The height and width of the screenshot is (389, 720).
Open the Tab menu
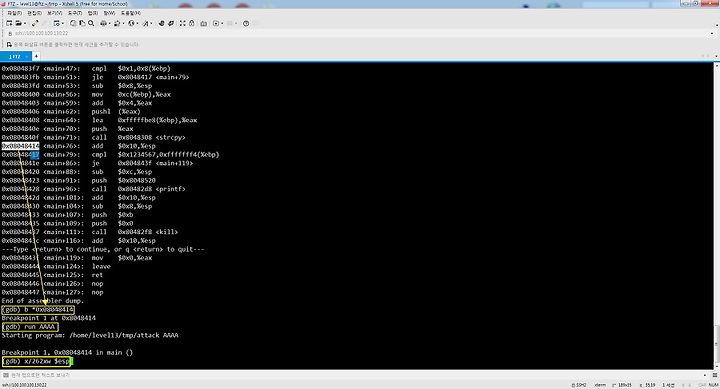93,13
